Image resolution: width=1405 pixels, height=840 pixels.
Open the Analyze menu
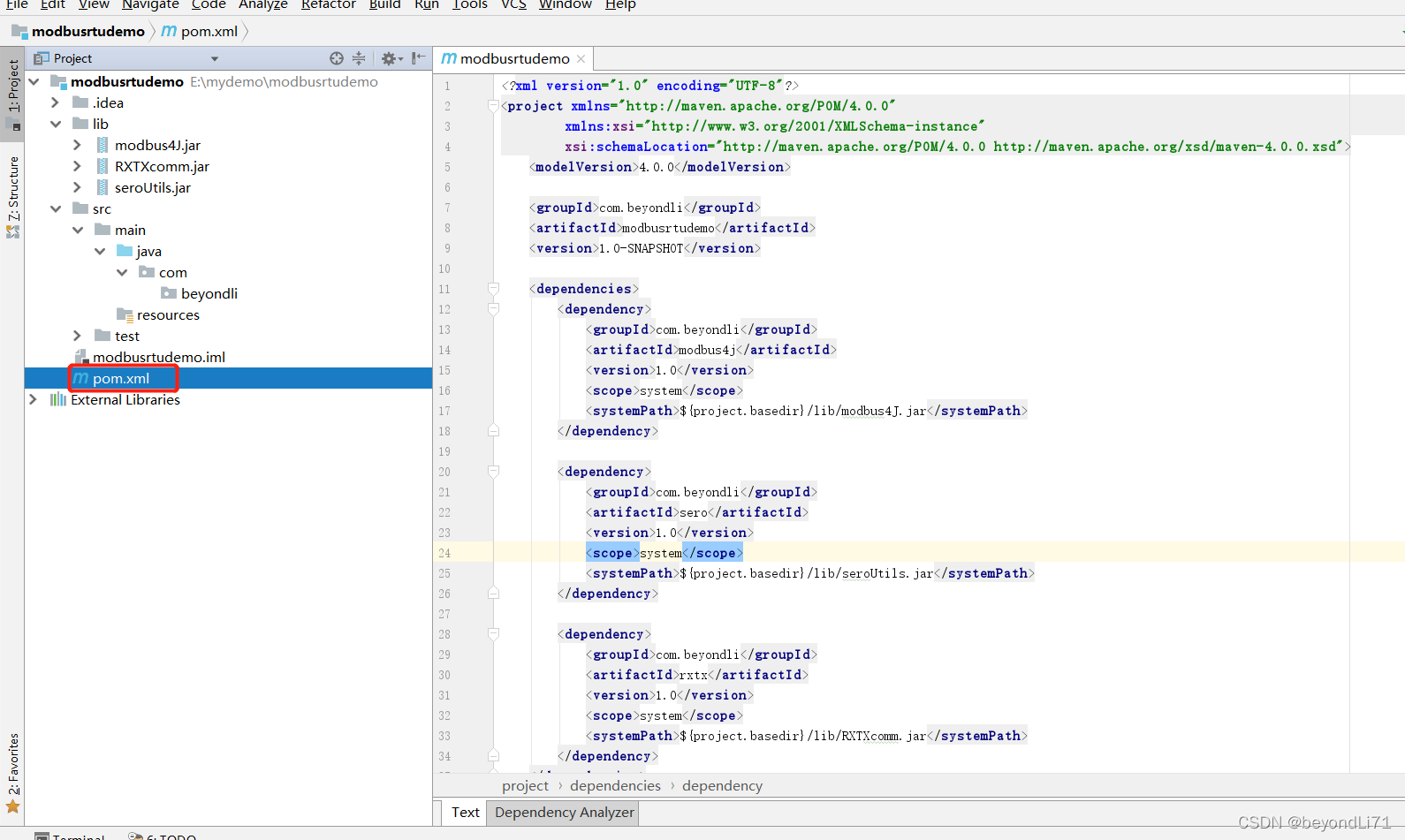point(263,4)
